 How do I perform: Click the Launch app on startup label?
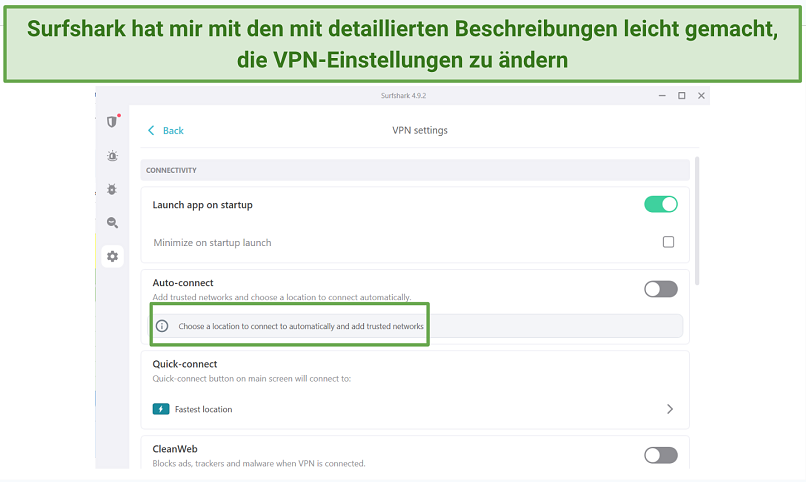(203, 205)
